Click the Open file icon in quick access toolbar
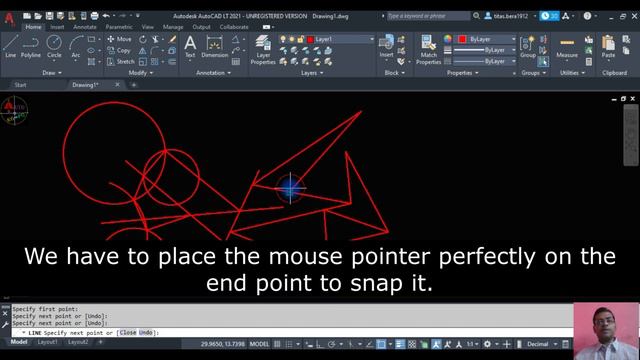 tap(38, 16)
